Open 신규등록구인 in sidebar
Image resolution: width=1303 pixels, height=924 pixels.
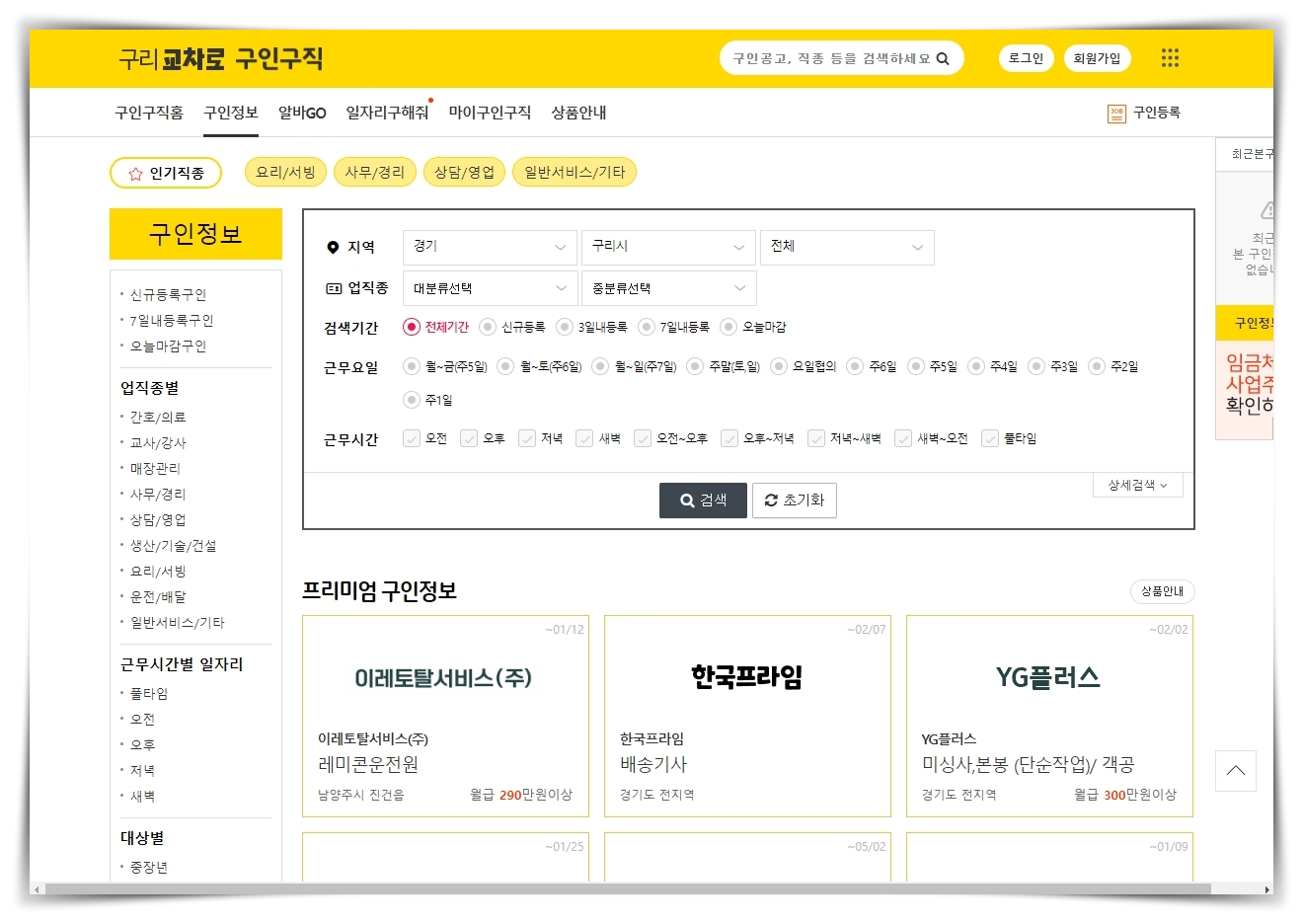(x=168, y=295)
